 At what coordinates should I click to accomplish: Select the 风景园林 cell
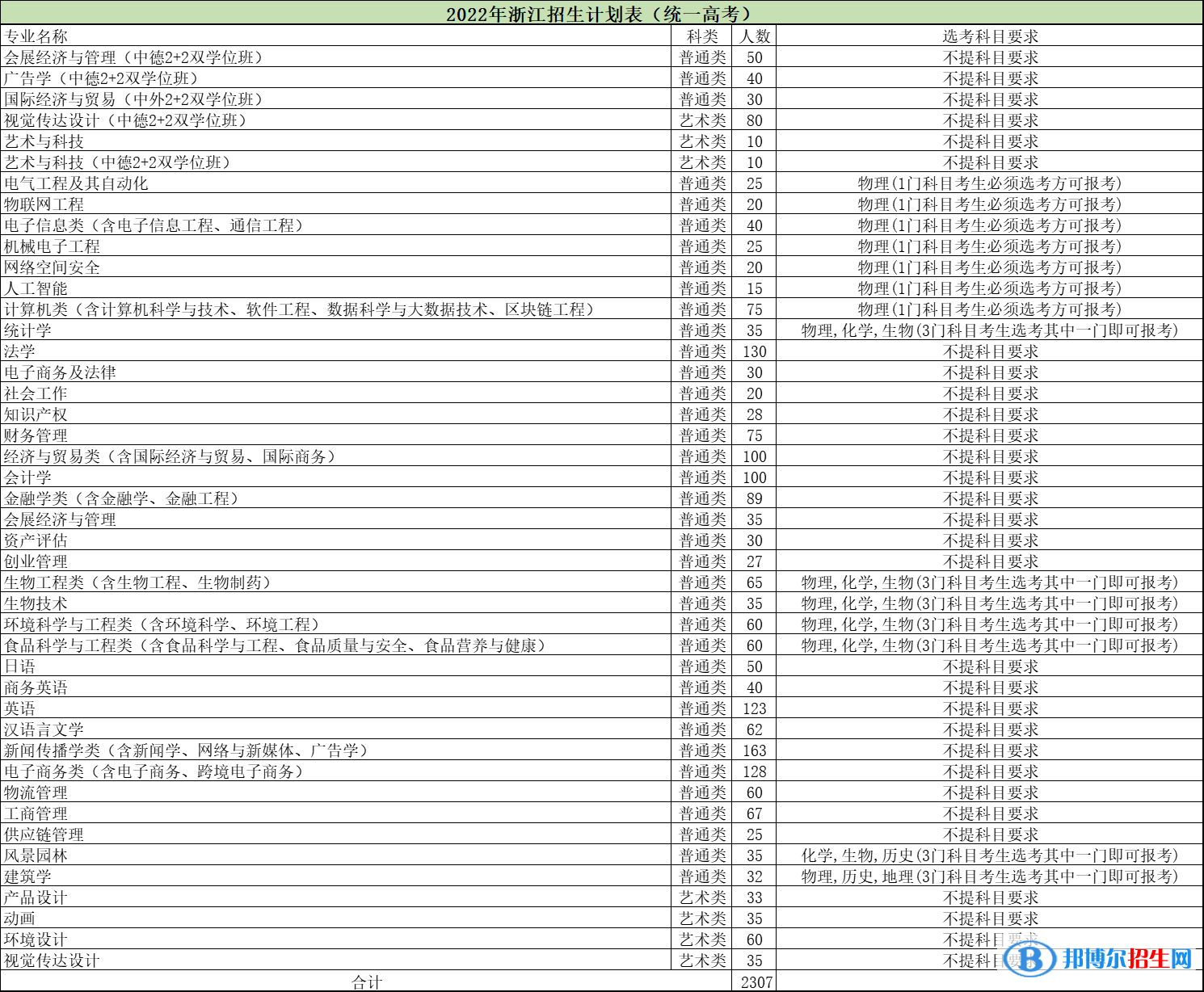(336, 855)
